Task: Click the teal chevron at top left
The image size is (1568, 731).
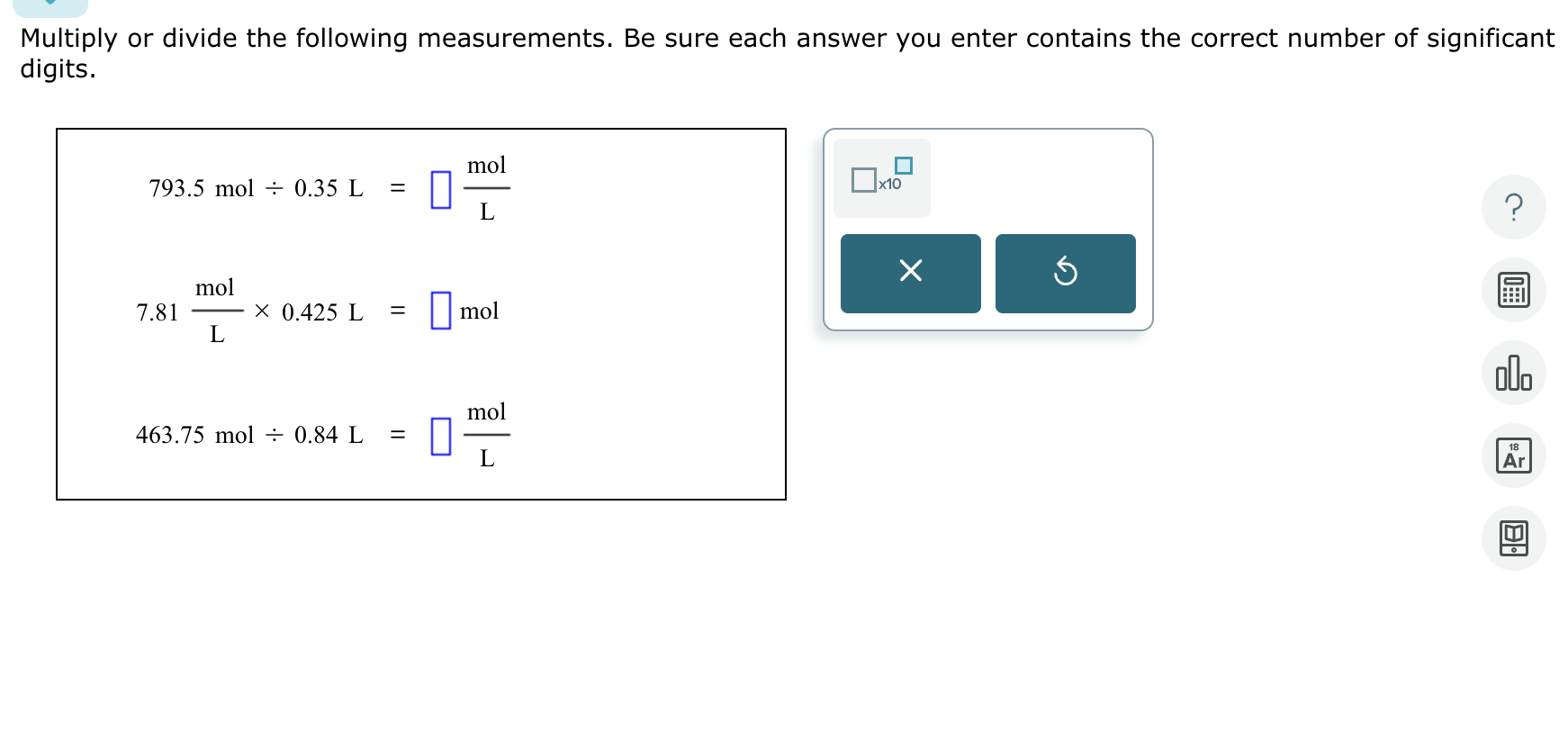Action: [x=51, y=5]
